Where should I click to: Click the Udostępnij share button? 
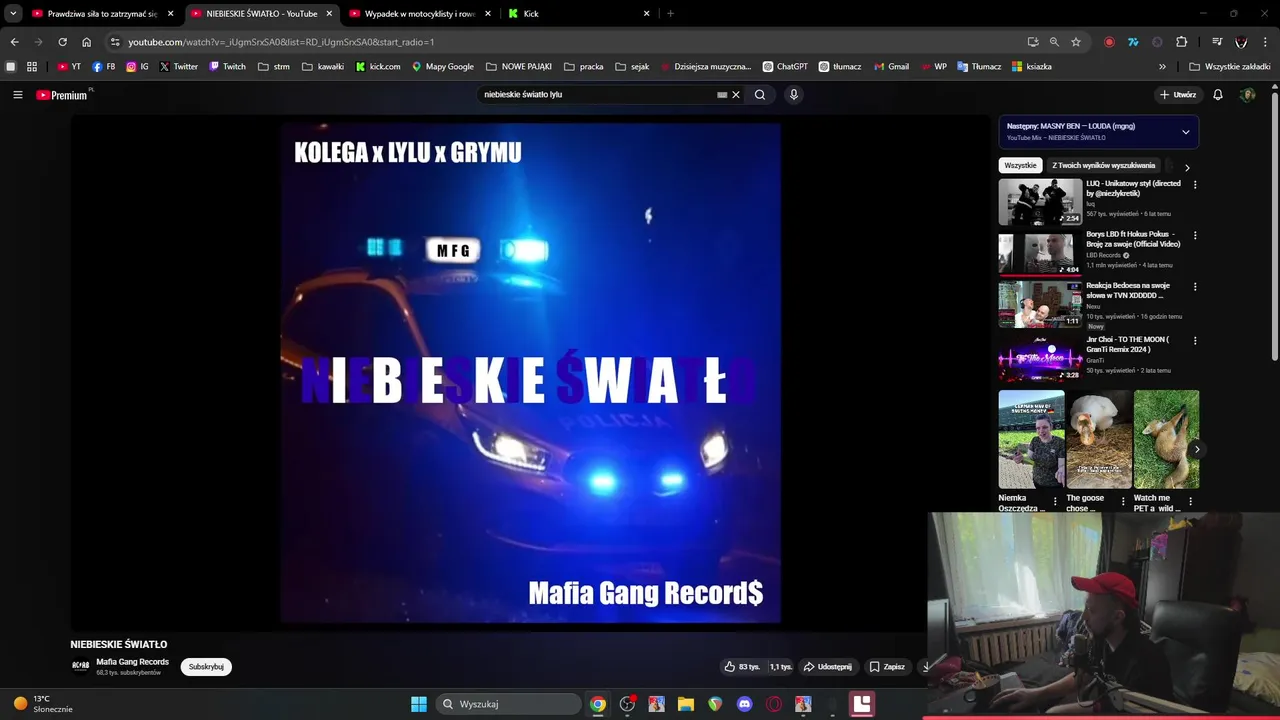point(828,667)
